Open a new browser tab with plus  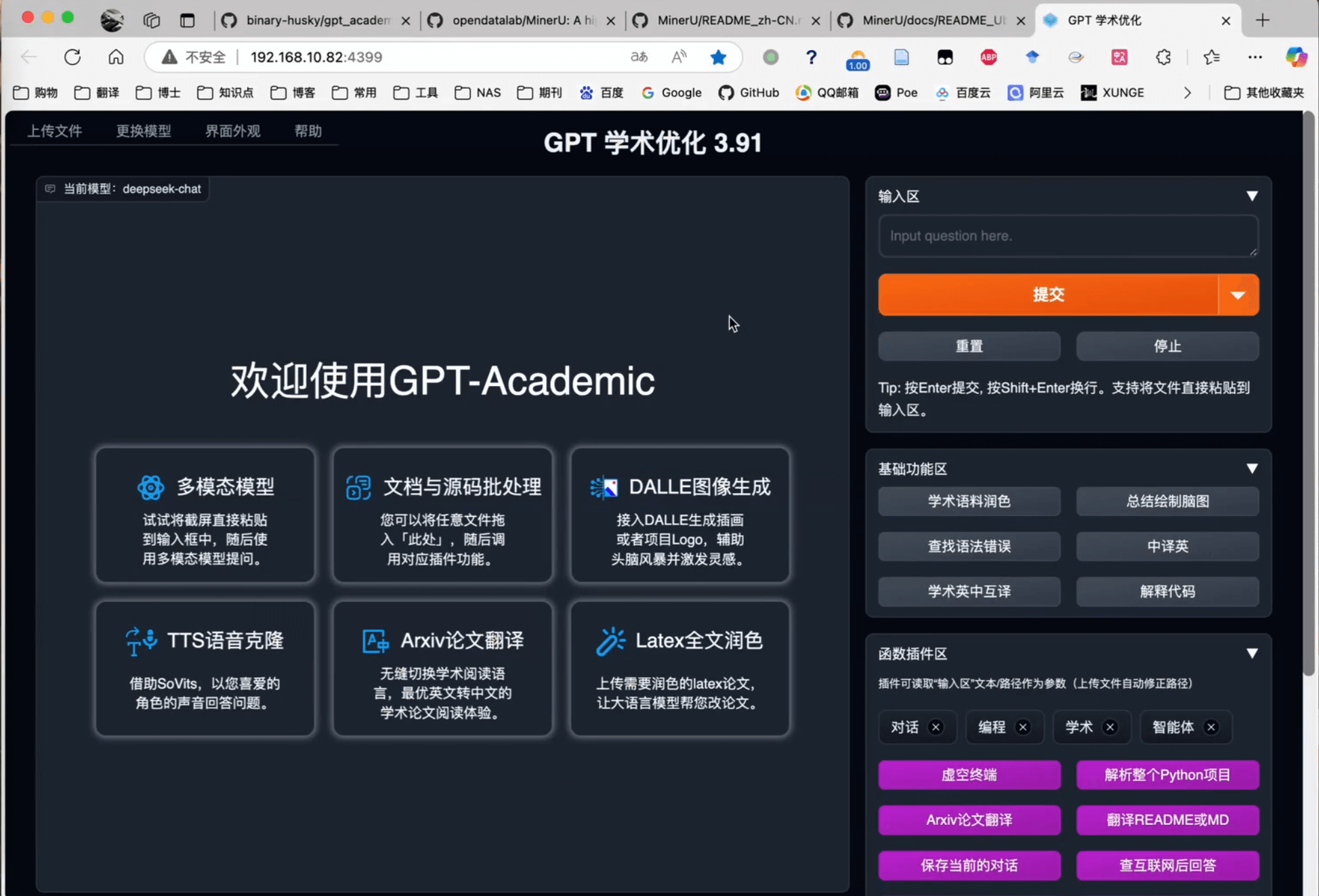click(x=1262, y=20)
